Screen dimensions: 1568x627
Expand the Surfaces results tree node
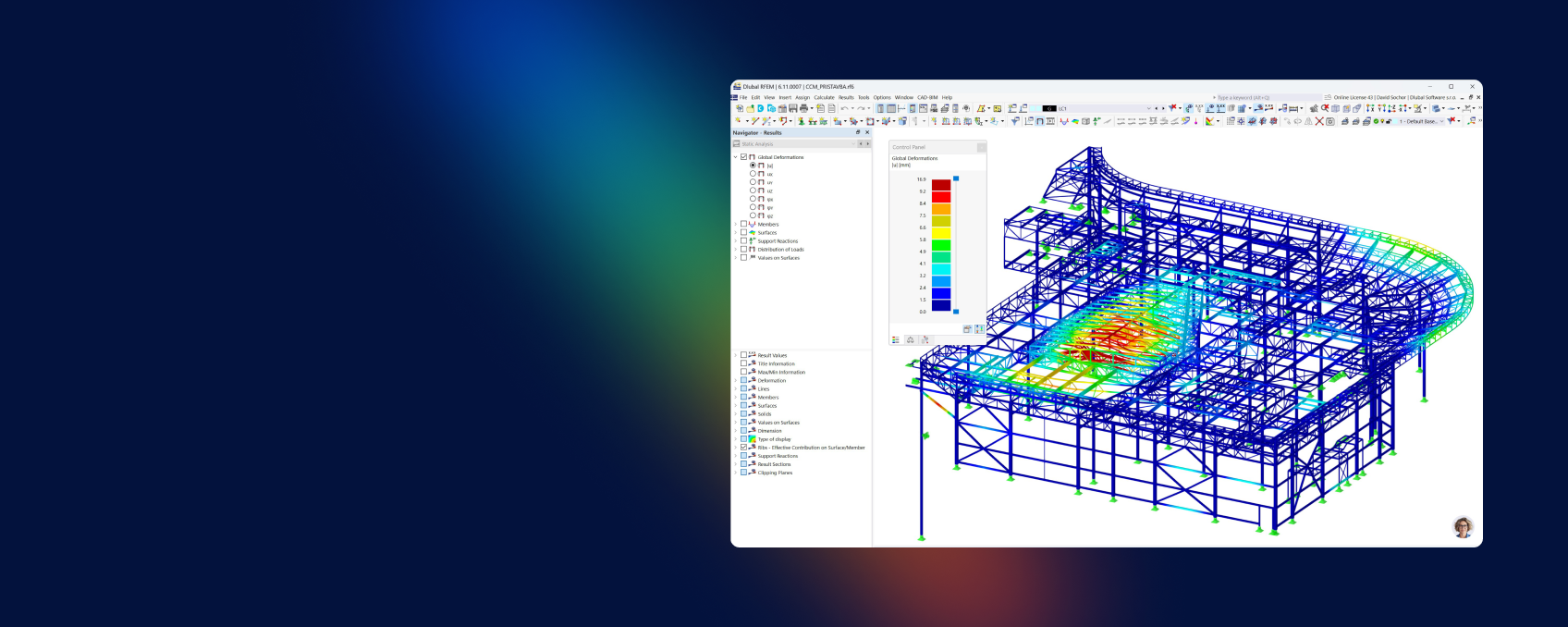coord(736,232)
